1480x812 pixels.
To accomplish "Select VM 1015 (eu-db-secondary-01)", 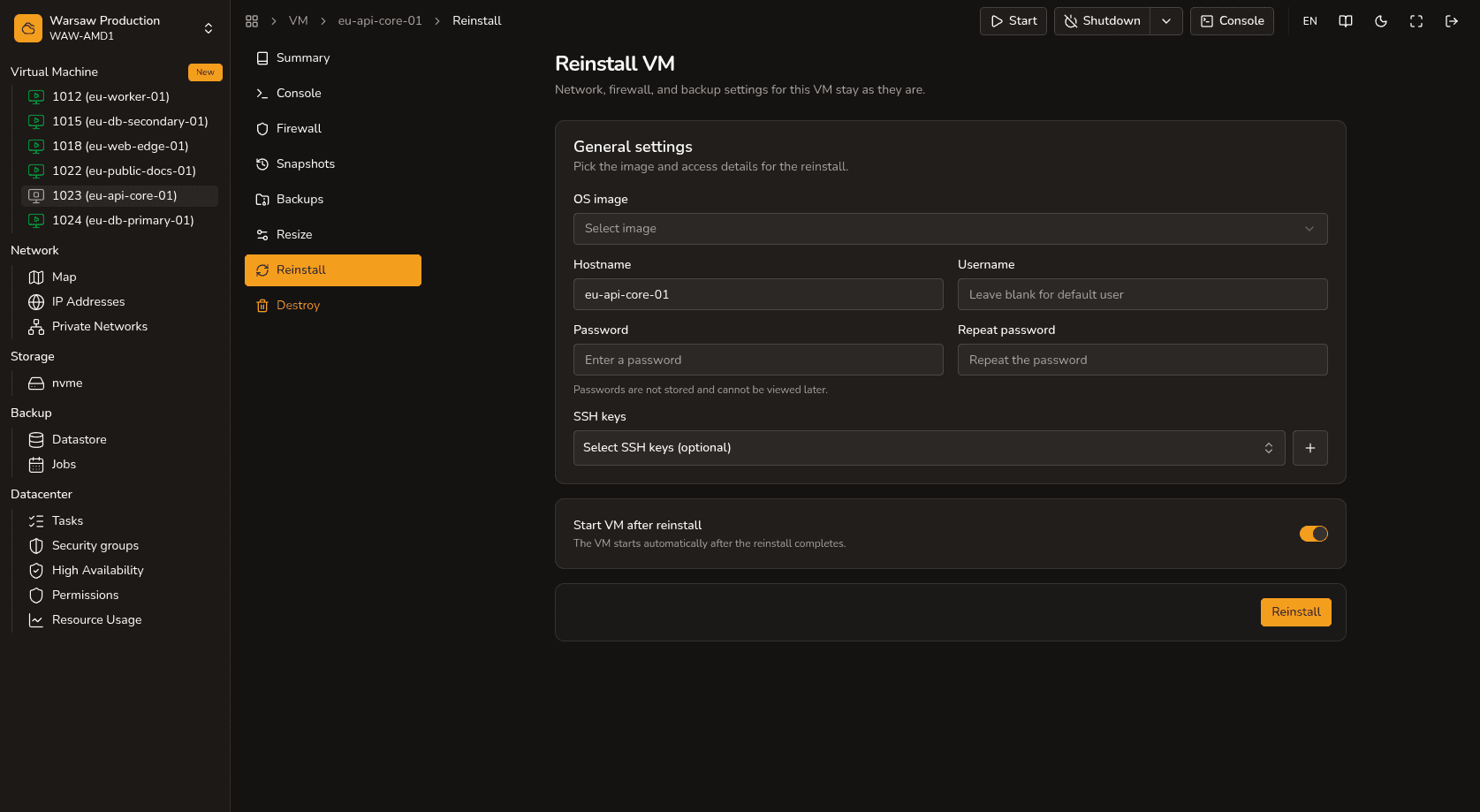I will [119, 122].
